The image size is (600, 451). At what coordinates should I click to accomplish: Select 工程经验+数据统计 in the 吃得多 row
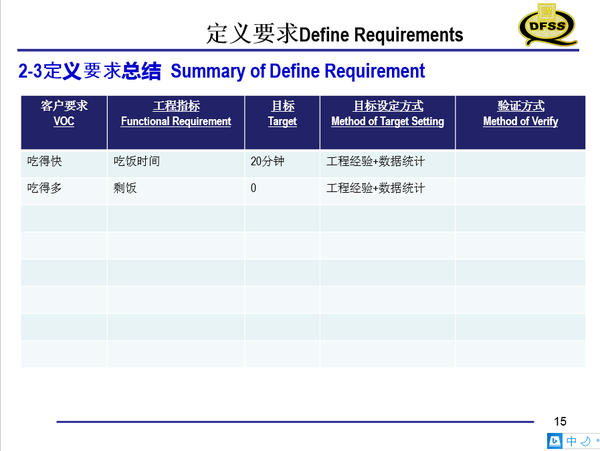click(388, 190)
